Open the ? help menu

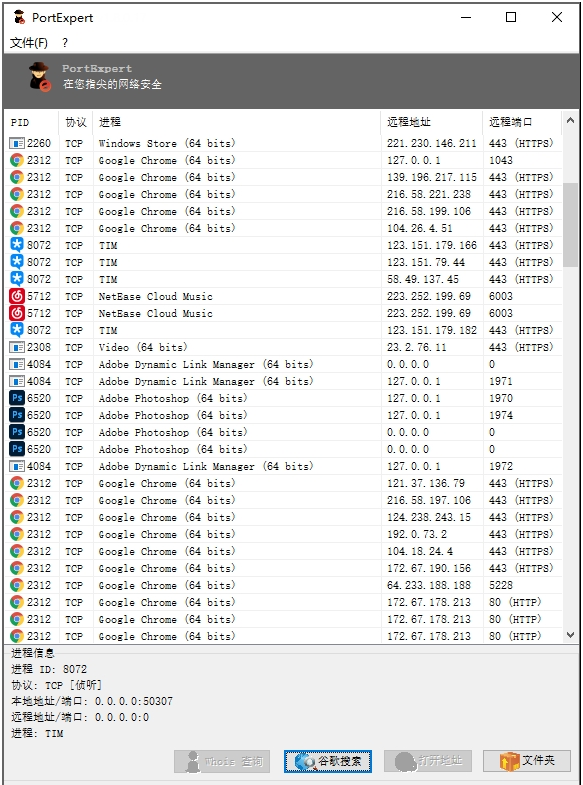coord(65,43)
